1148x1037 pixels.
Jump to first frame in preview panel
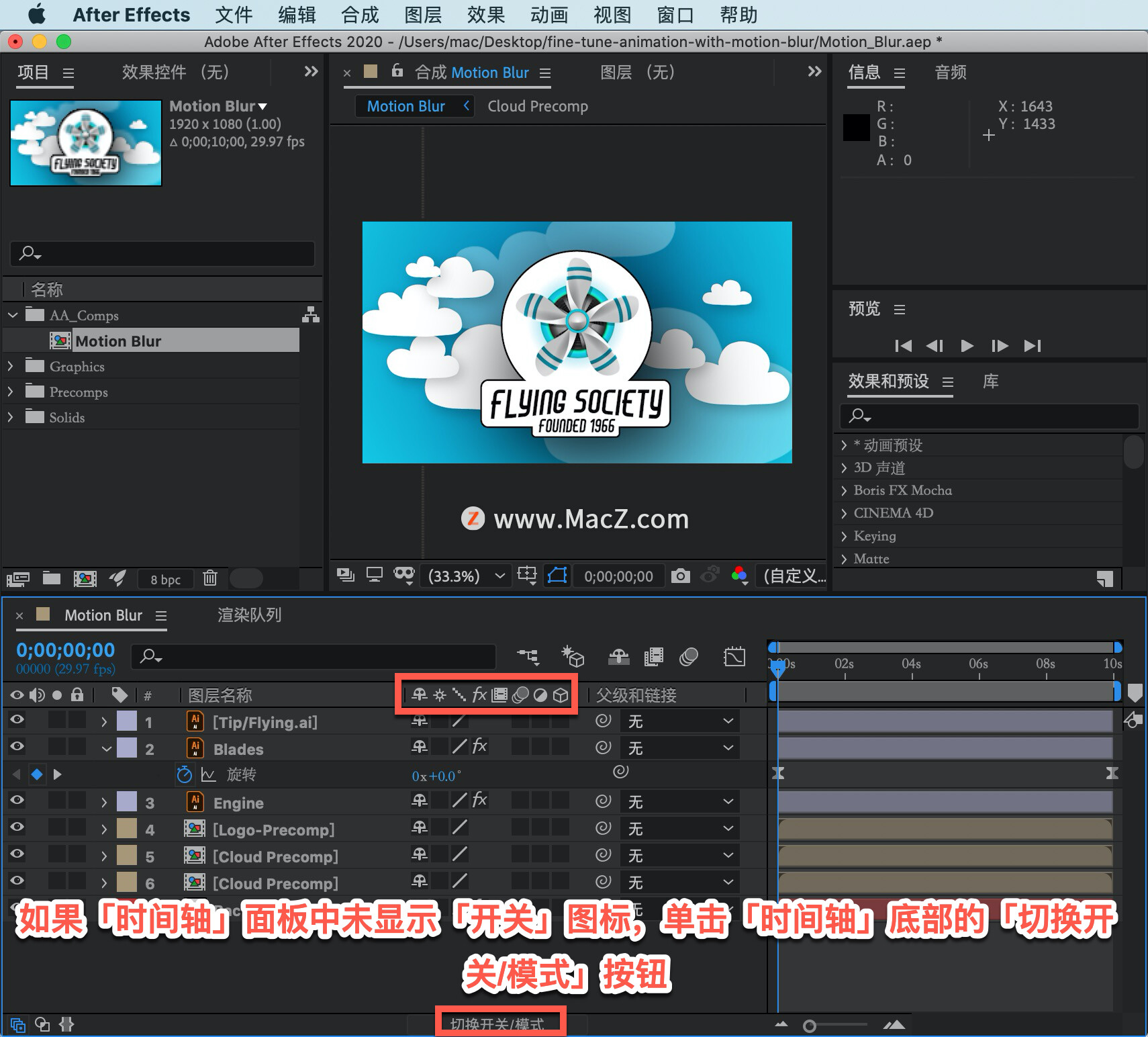tap(903, 346)
